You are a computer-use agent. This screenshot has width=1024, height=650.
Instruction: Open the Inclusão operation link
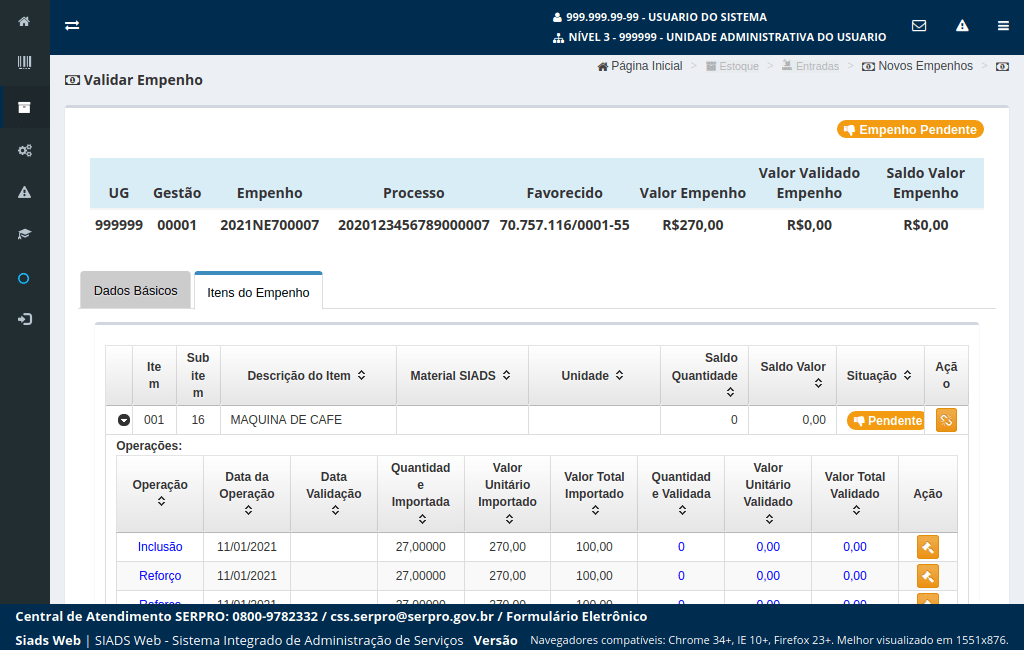160,547
